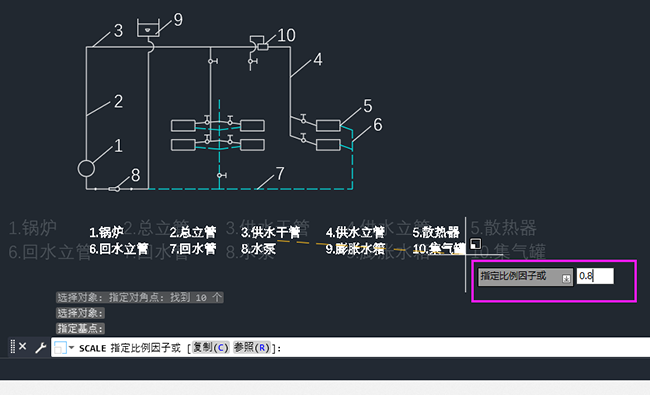Click the boiler circle symbol labeled 1

pos(86,169)
